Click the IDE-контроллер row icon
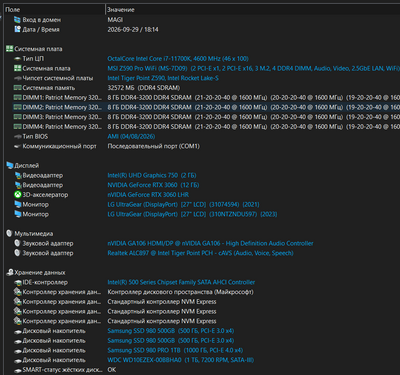400x375 pixels. point(18,282)
